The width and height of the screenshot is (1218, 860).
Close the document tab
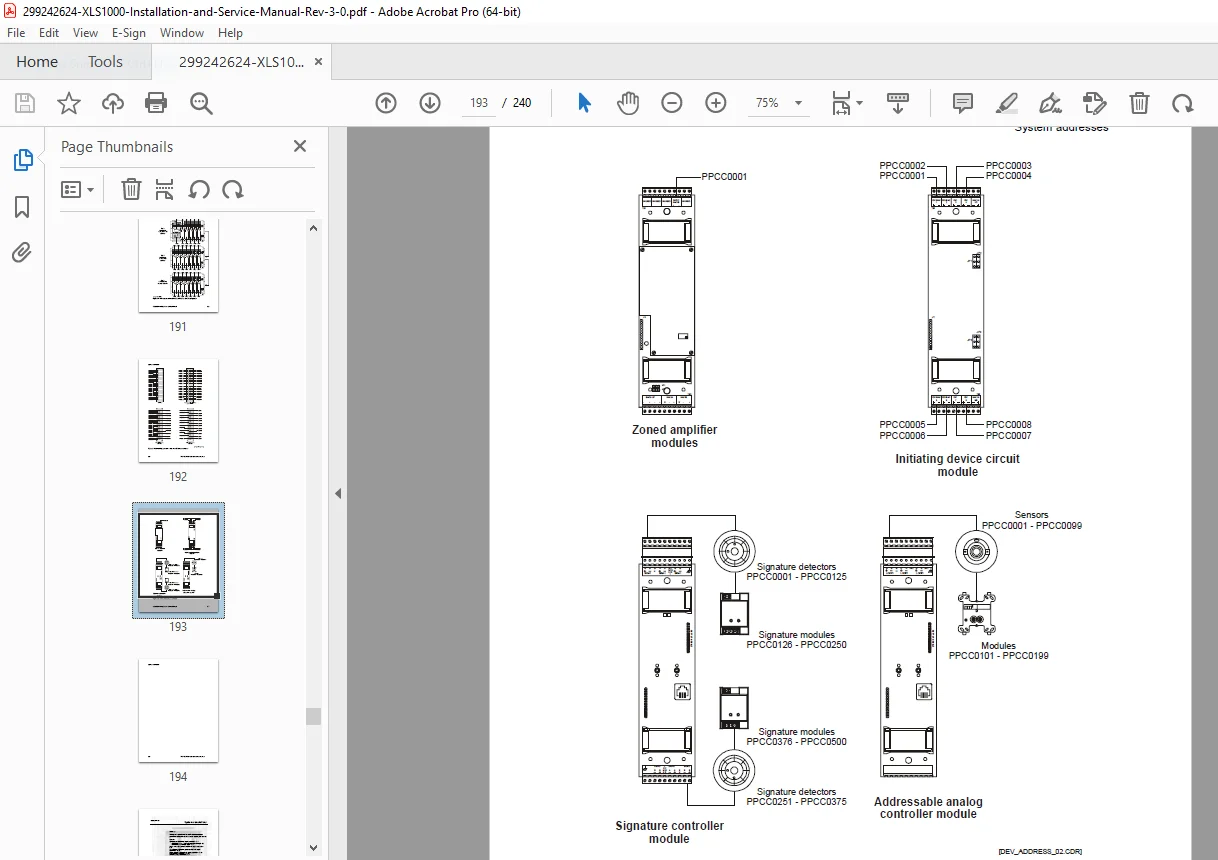(319, 62)
